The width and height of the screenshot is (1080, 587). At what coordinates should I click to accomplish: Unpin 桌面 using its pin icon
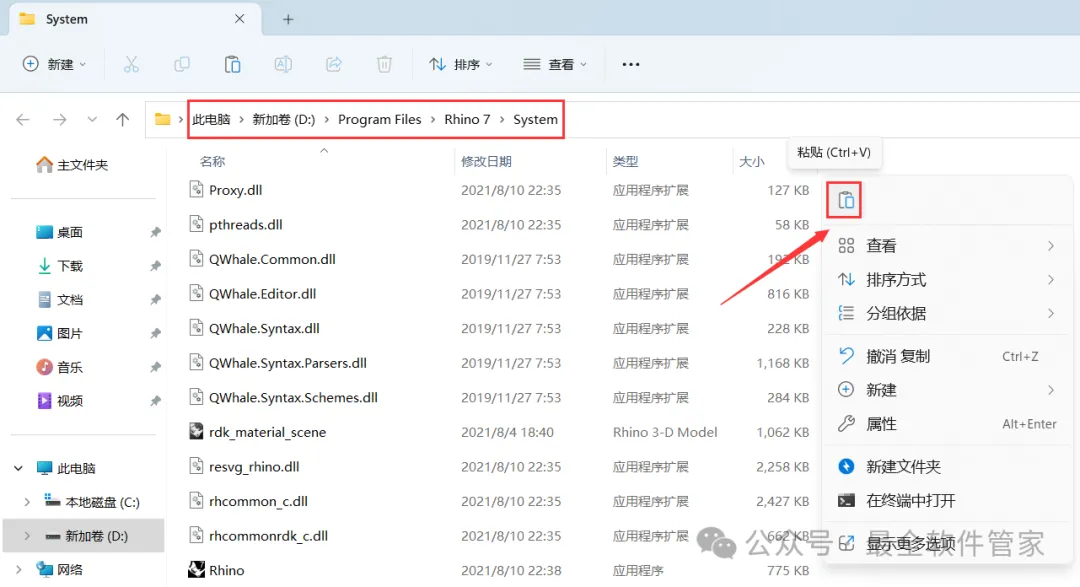(155, 232)
